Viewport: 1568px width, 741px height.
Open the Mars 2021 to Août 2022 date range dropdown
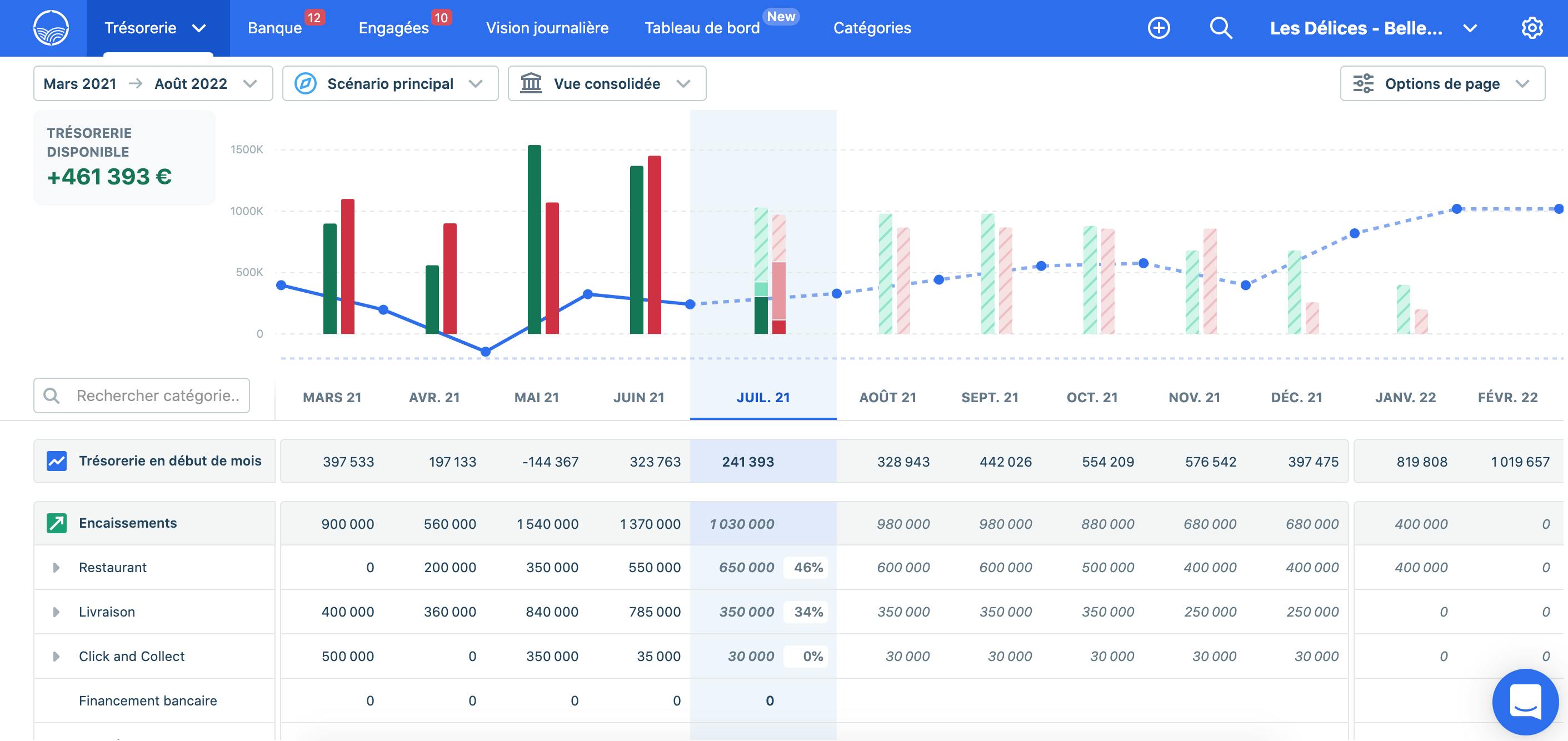(x=152, y=83)
